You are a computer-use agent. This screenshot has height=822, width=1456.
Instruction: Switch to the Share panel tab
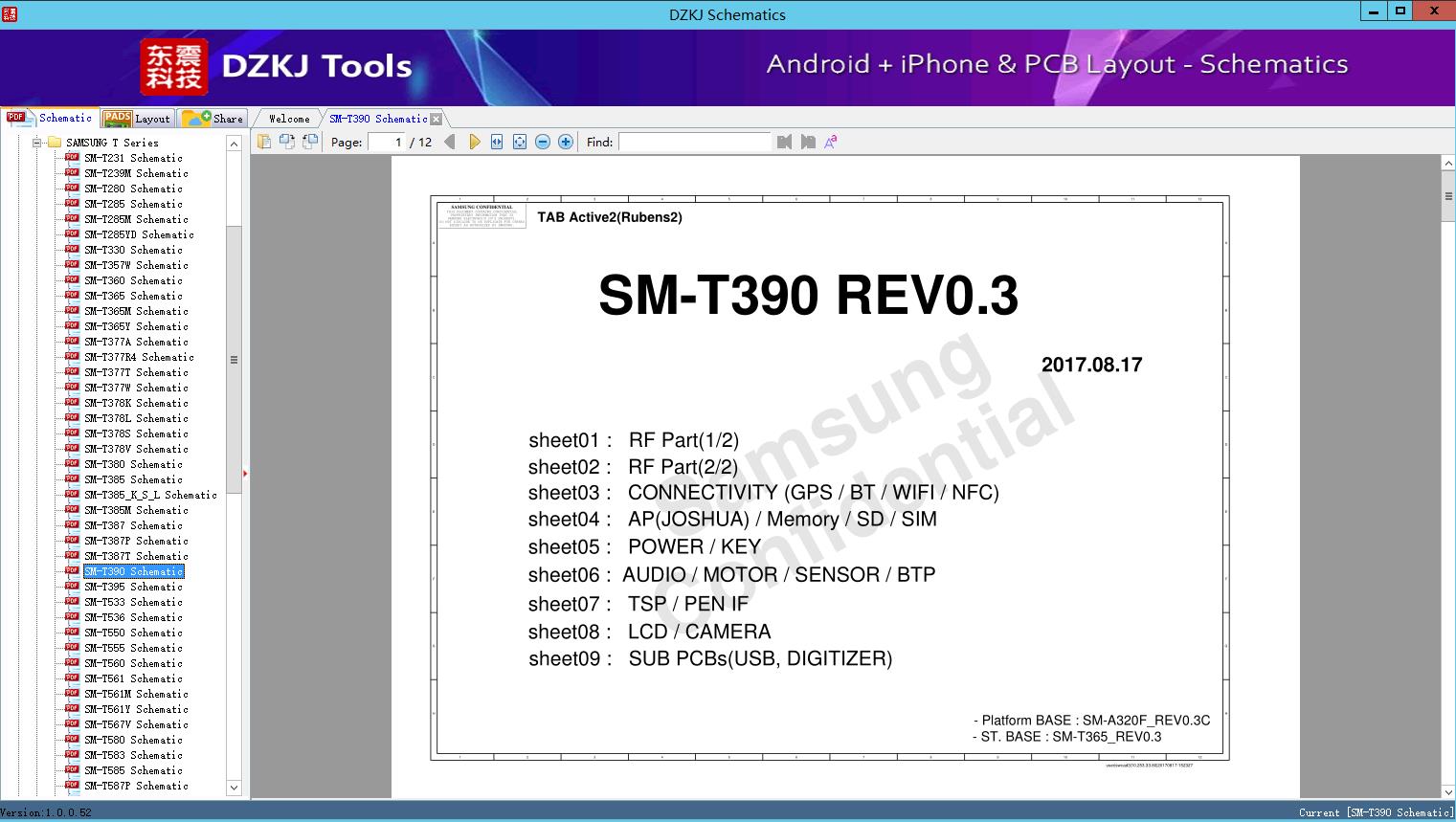tap(213, 119)
